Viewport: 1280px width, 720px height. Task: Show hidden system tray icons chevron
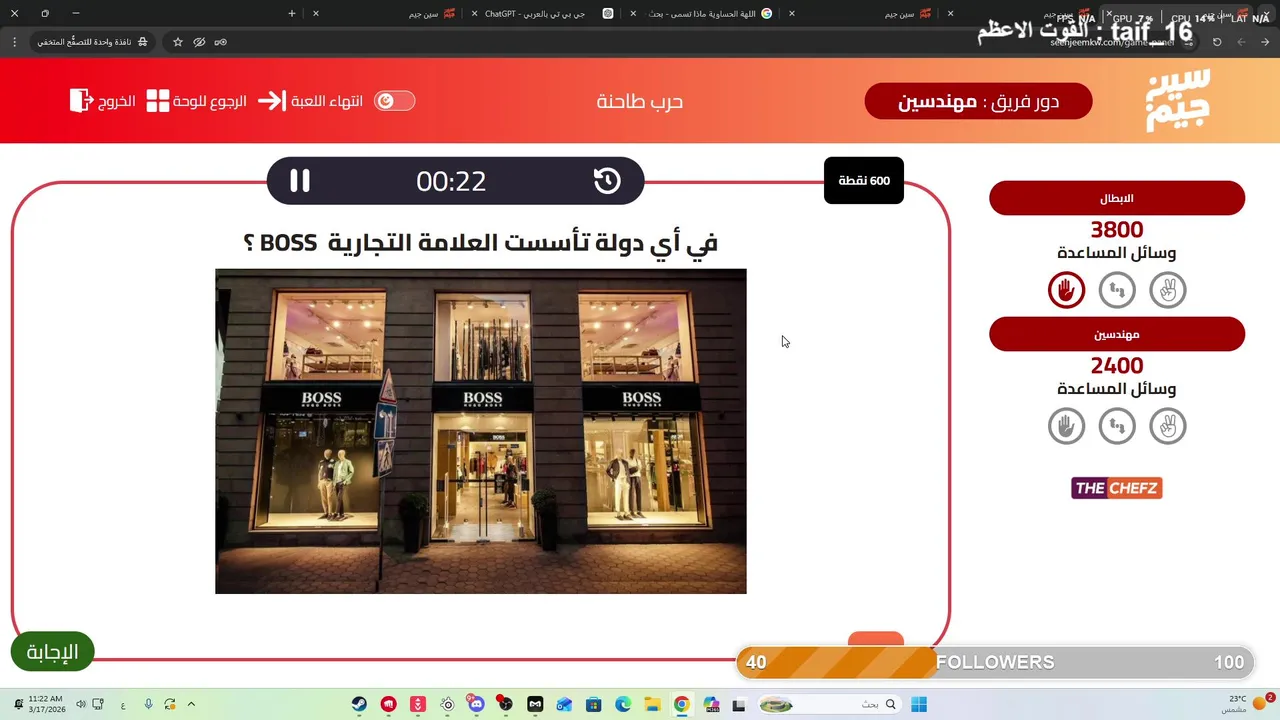191,704
